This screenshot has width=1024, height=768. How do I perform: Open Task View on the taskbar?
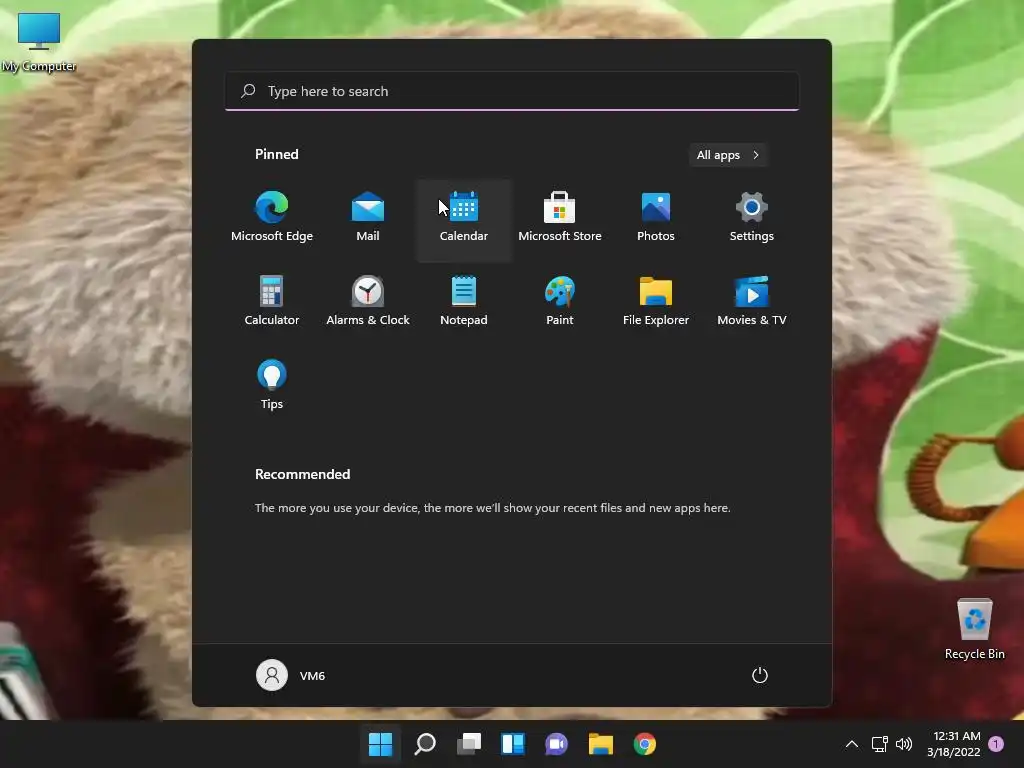469,744
